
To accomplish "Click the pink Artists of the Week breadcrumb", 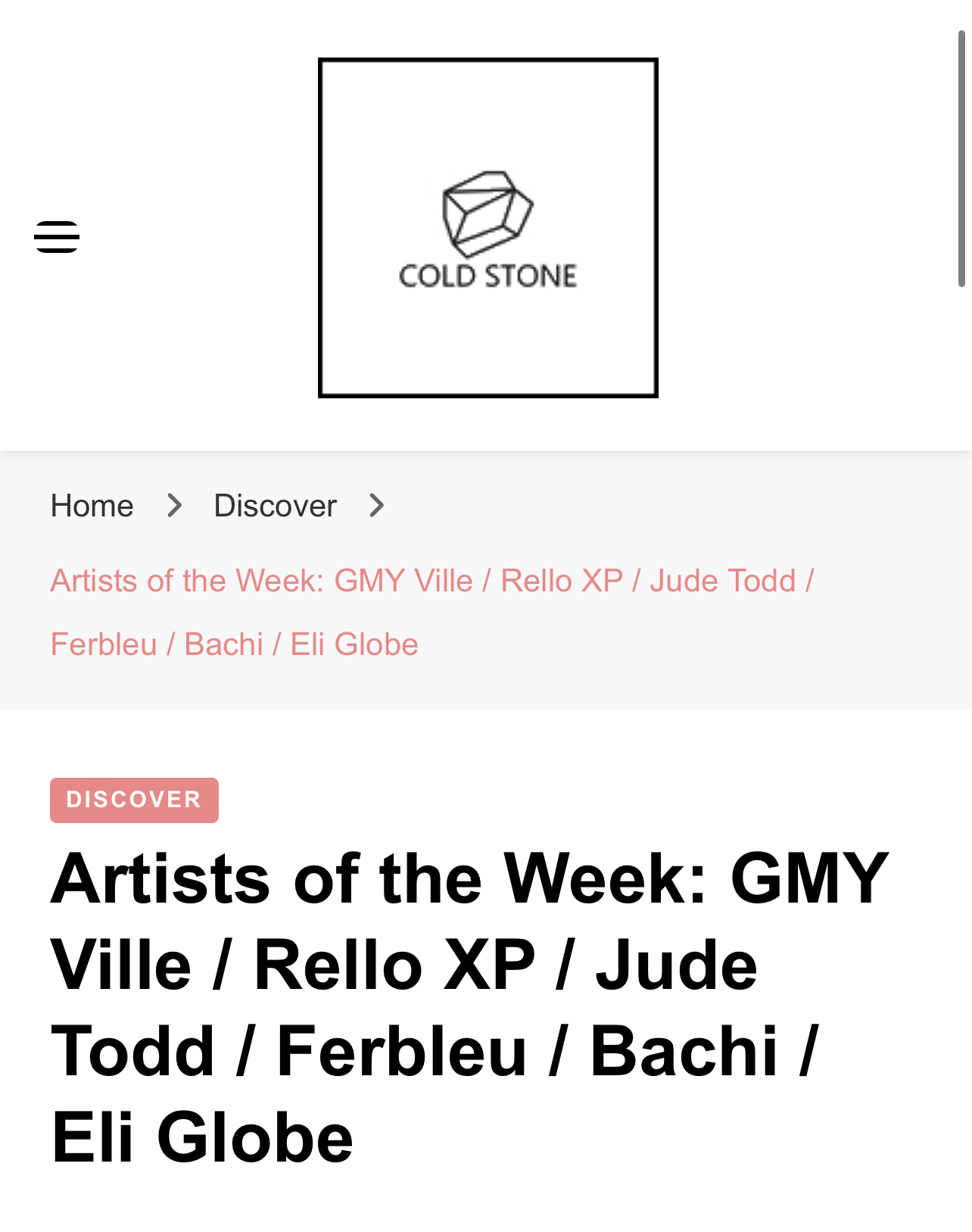I will pyautogui.click(x=432, y=613).
